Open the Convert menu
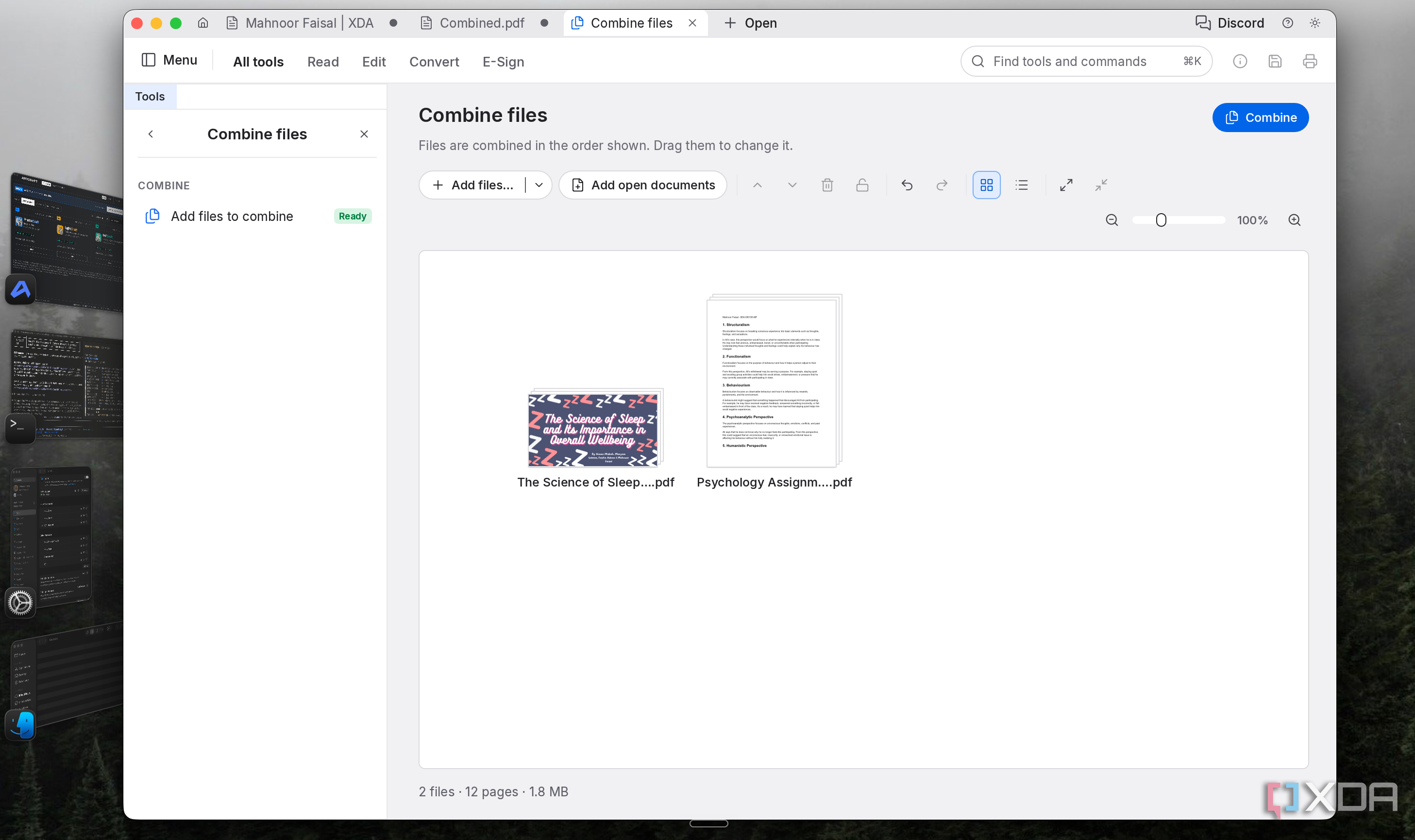Screen dimensions: 1415x840 coord(434,62)
